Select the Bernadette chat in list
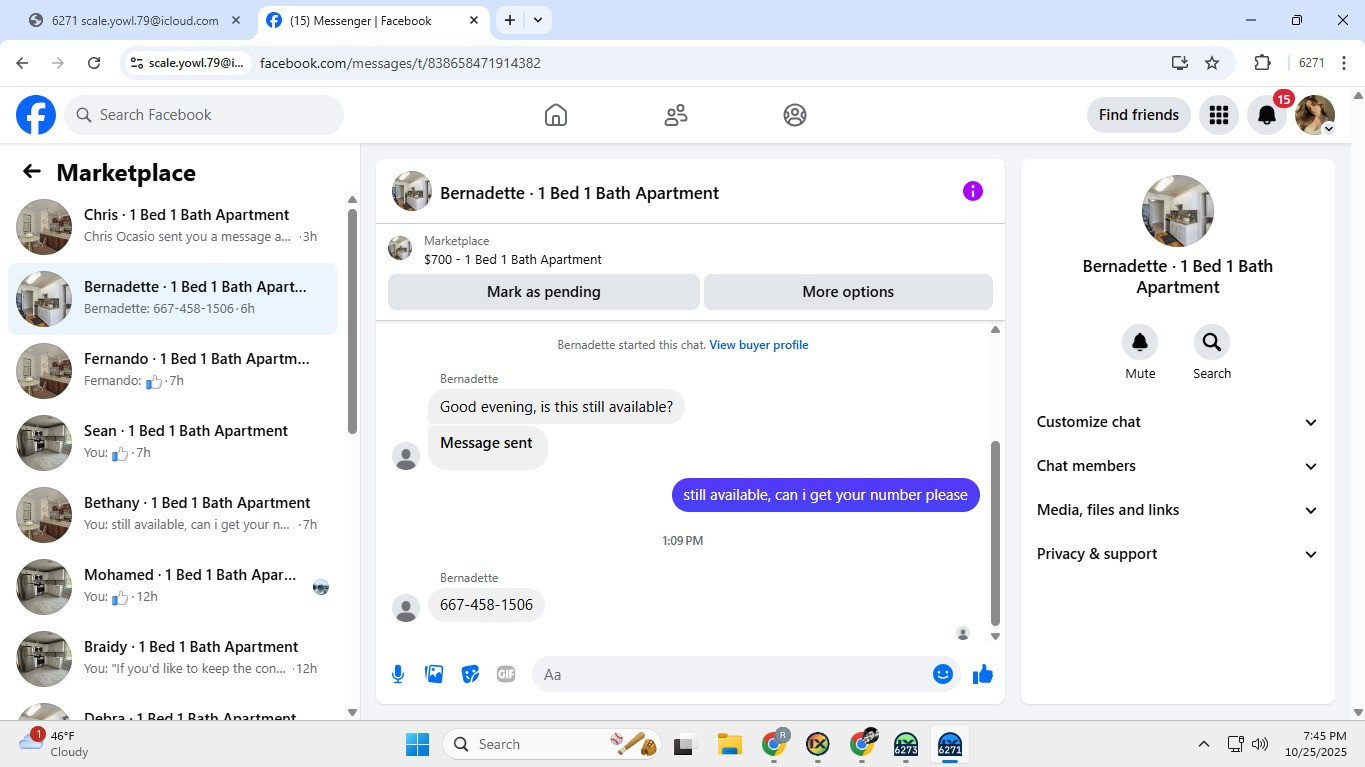The height and width of the screenshot is (767, 1365). coord(172,299)
